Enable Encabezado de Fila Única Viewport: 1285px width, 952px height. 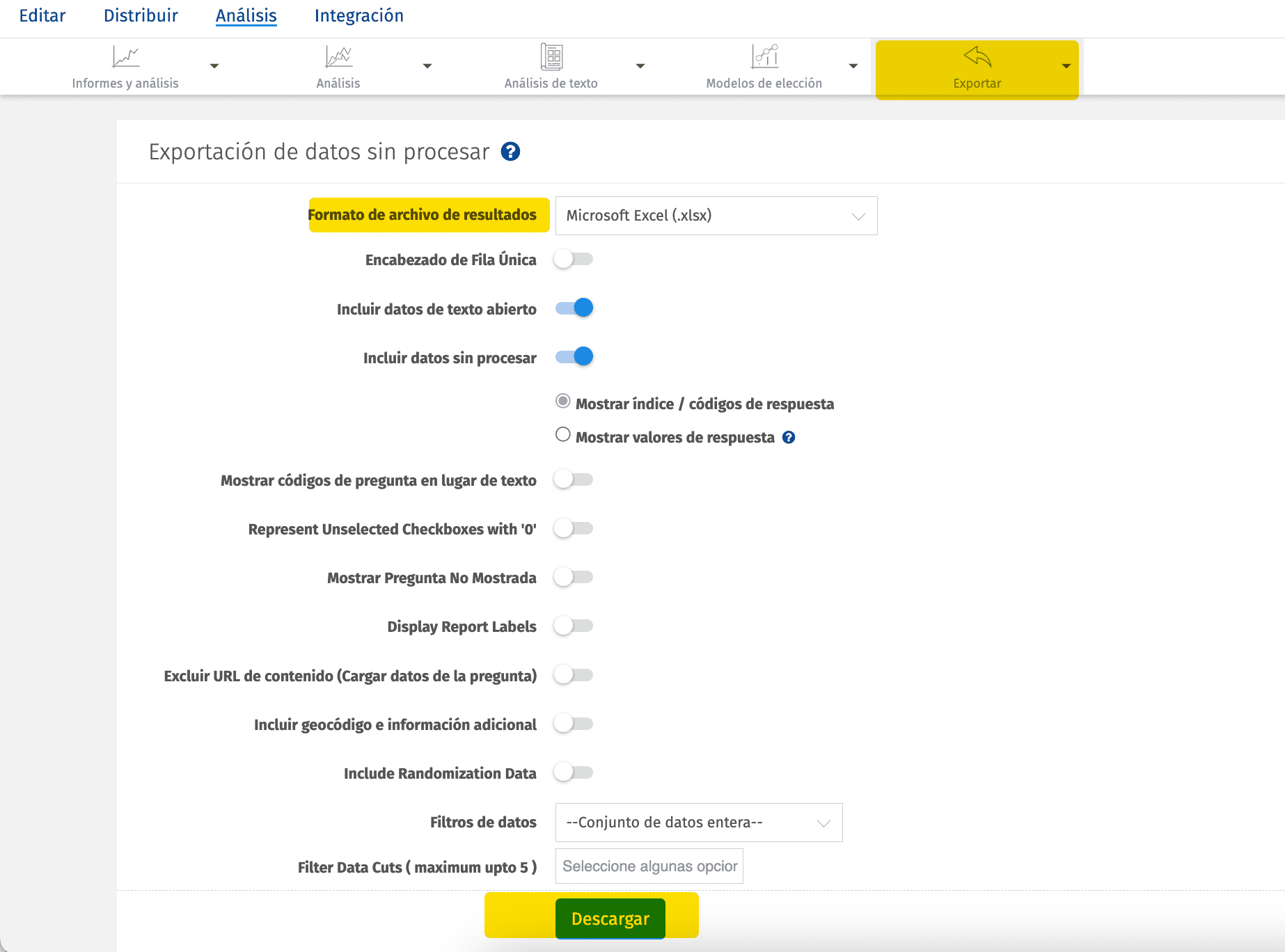(x=573, y=259)
